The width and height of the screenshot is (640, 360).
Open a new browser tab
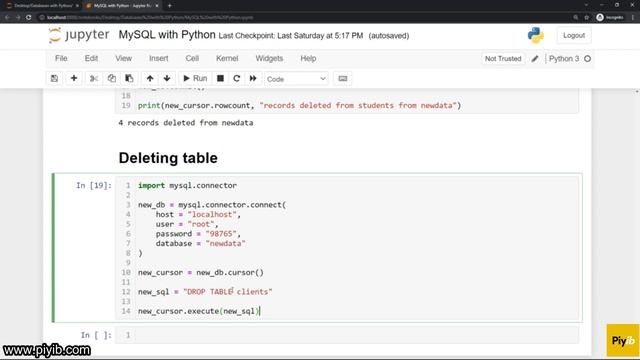coord(169,6)
